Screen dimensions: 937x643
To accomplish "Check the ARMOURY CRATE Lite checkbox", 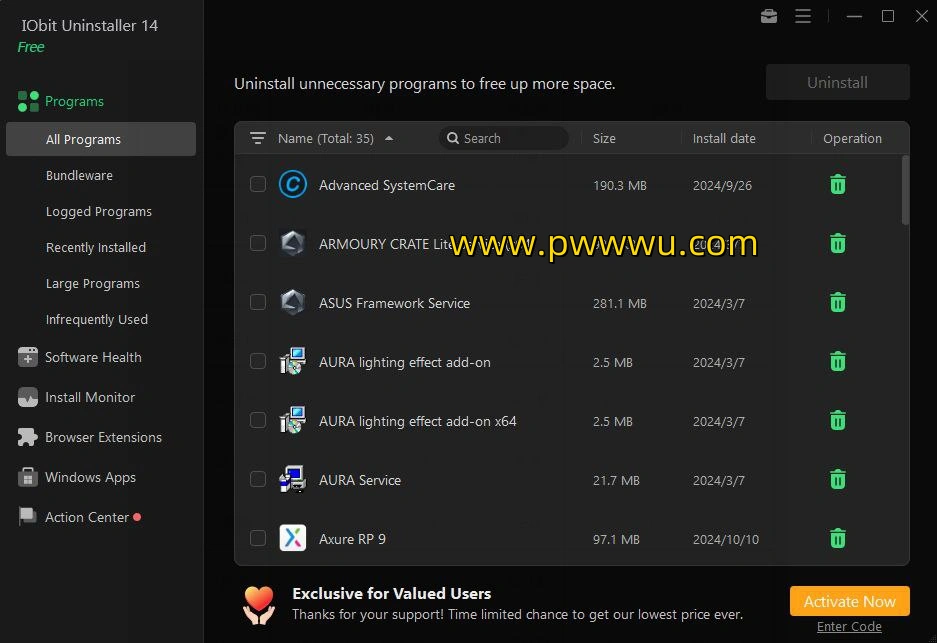I will point(258,243).
